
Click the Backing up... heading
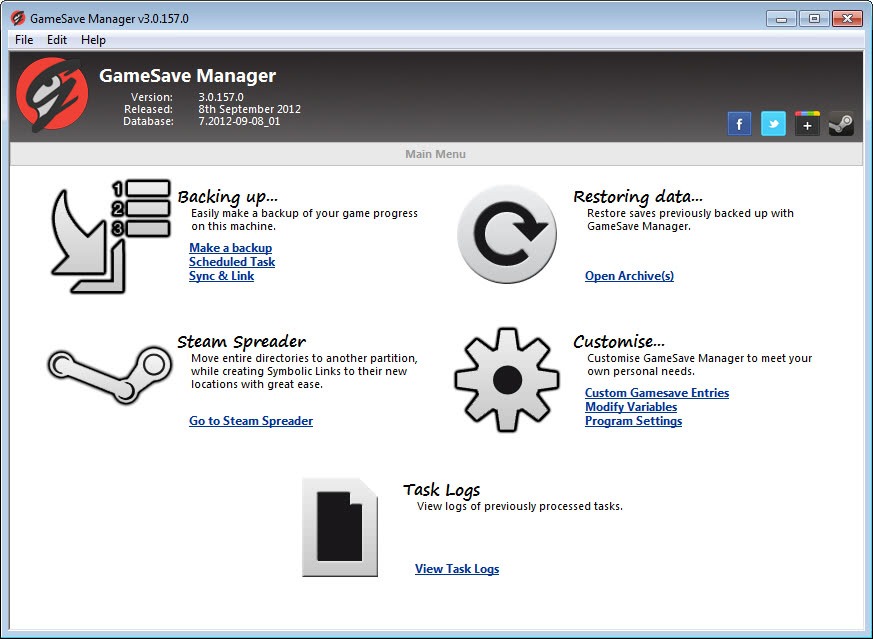[228, 196]
